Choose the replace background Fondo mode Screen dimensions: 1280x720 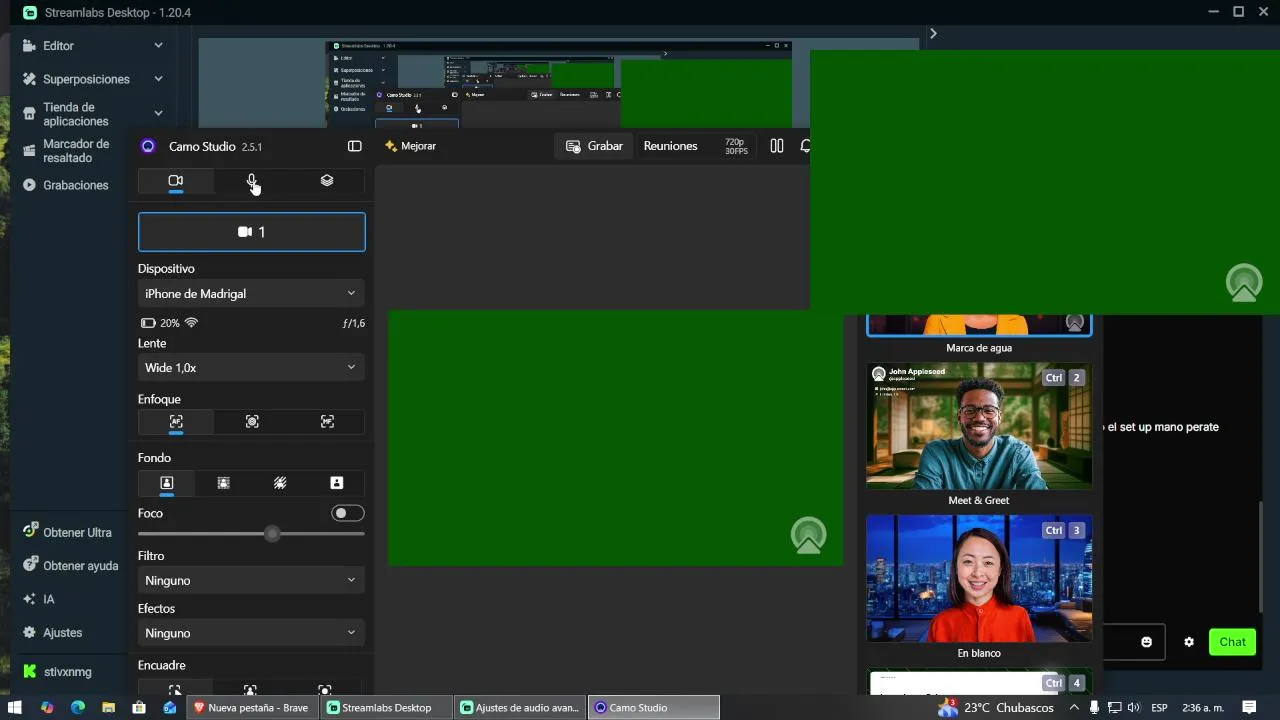(x=337, y=483)
